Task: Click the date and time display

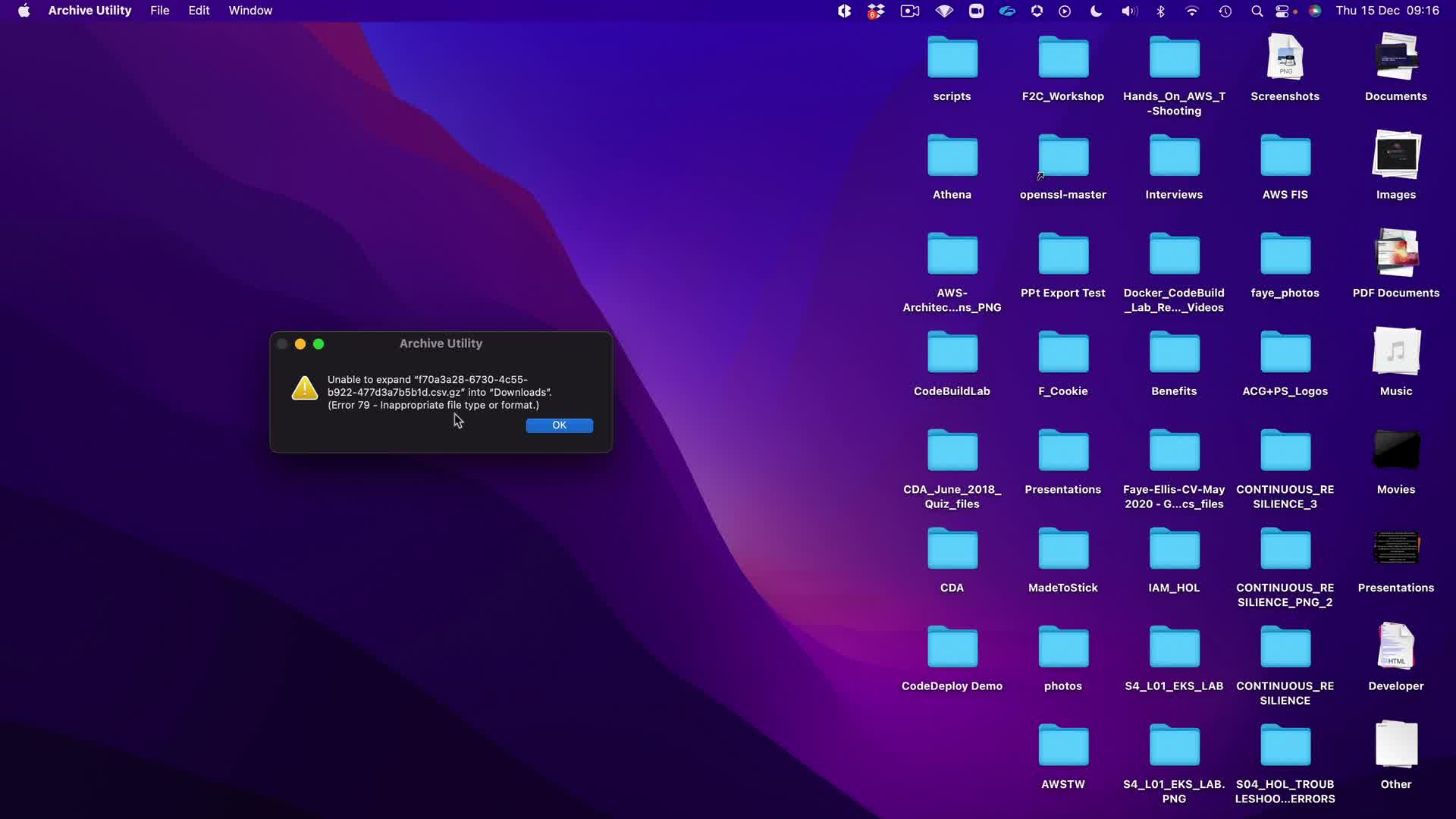Action: pos(1387,11)
